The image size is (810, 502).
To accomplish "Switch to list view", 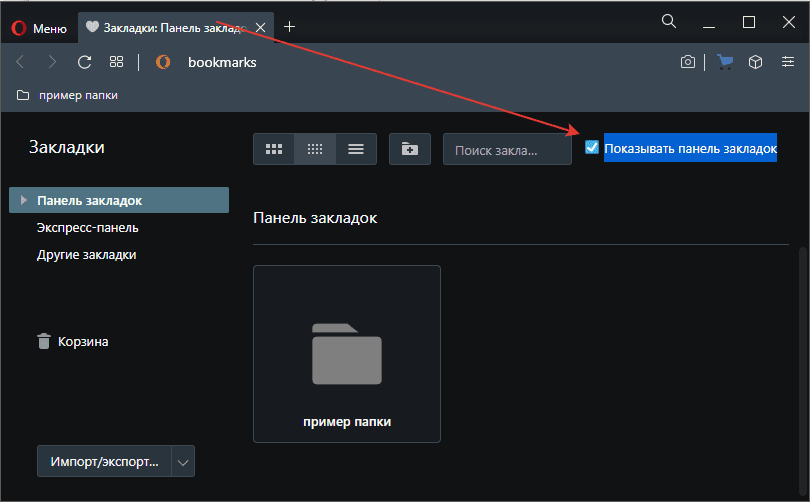I will [356, 149].
